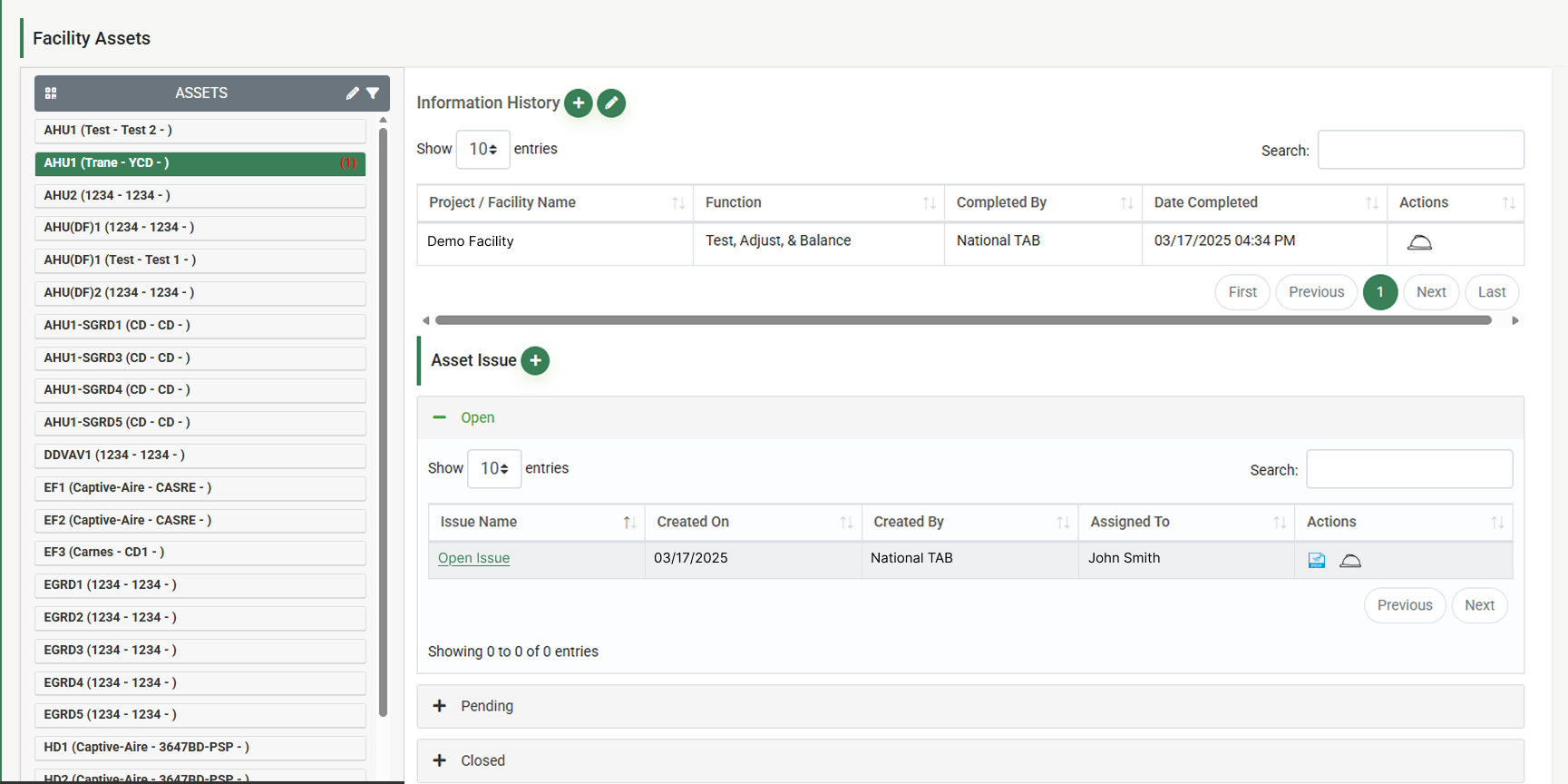Select asset EGRD5 (1234 - 1234 - )
Screen dimensions: 1568x784
(200, 715)
